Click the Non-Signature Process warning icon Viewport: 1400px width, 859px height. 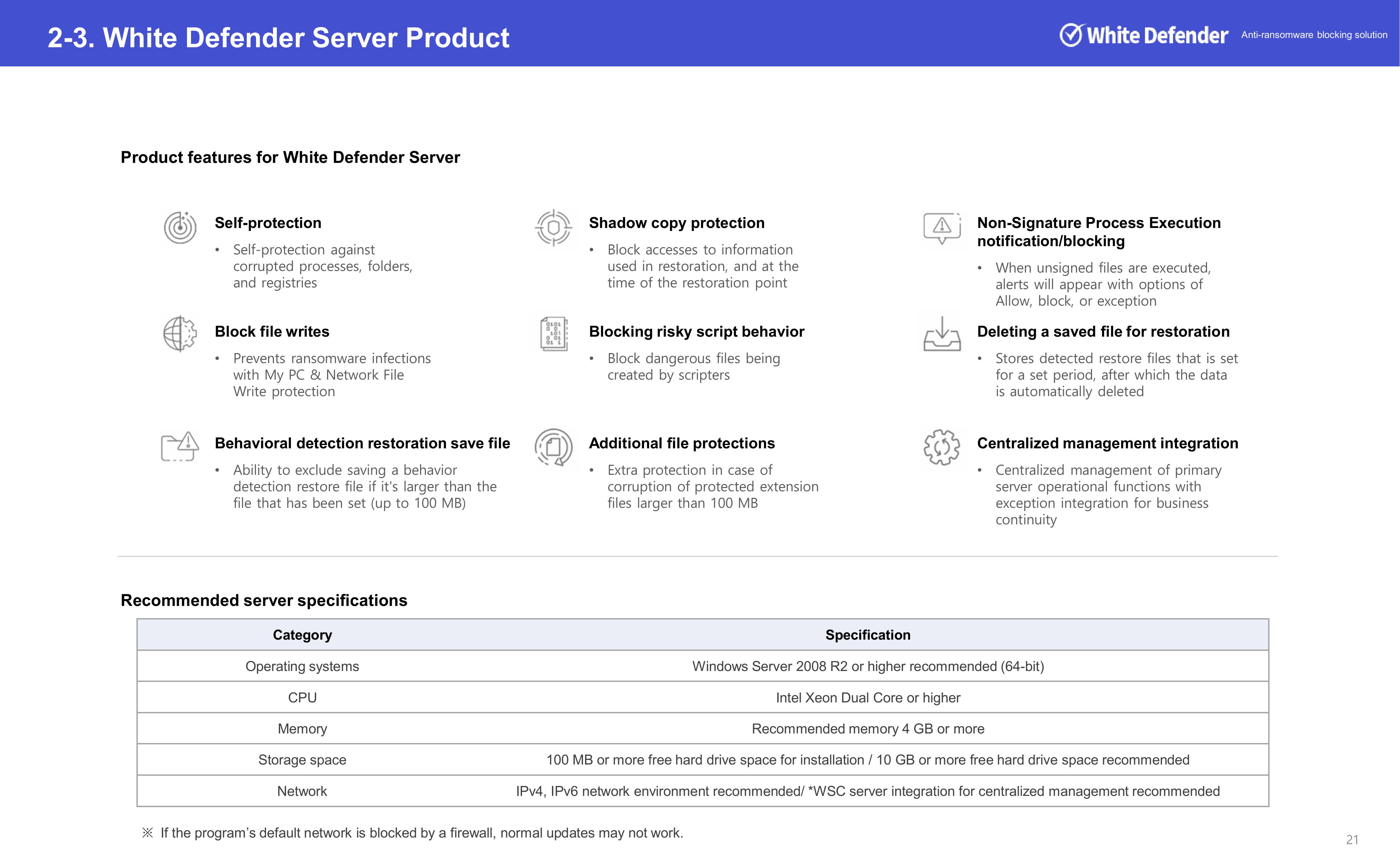coord(941,228)
